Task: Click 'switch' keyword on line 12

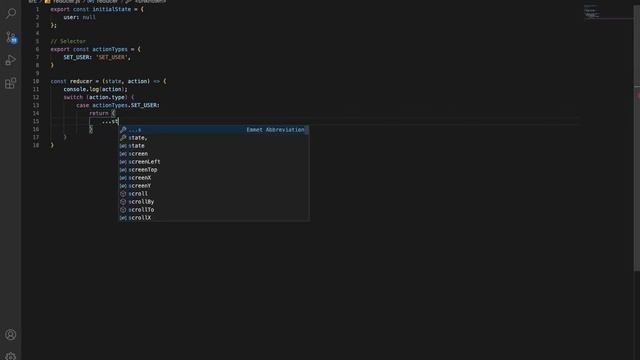Action: click(73, 97)
